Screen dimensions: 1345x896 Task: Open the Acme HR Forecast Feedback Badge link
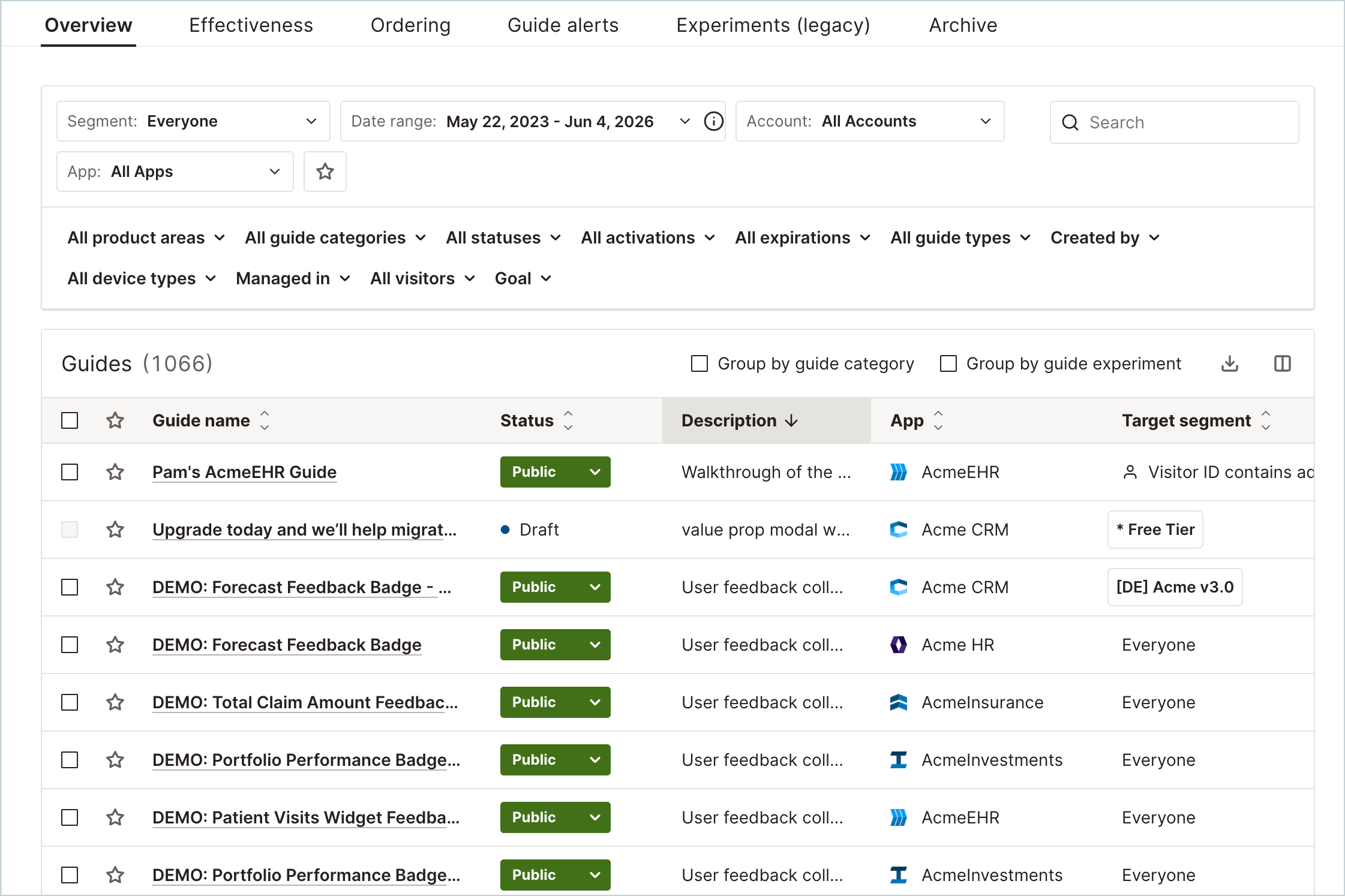tap(287, 645)
